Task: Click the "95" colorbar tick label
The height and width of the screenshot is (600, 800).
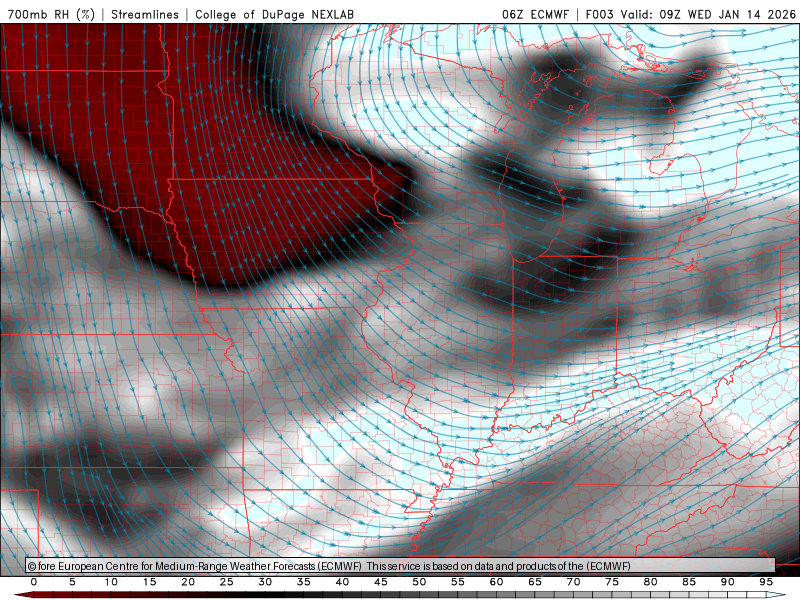Action: coord(766,582)
